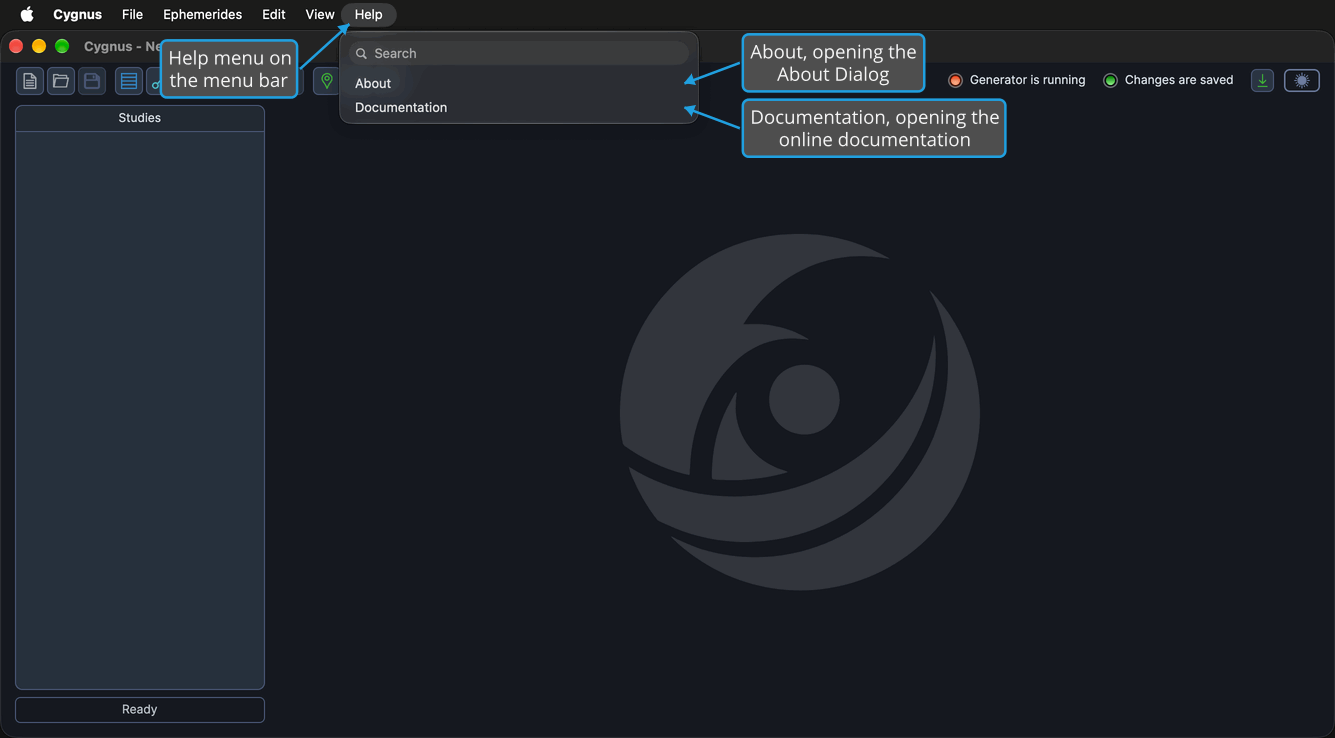Click the orange generator status indicator
The width and height of the screenshot is (1335, 738).
(x=955, y=80)
